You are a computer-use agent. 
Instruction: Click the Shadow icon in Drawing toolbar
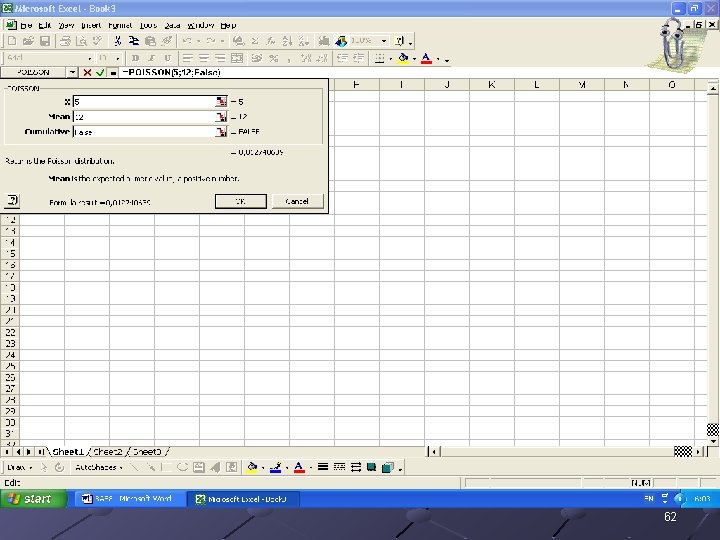[x=371, y=467]
